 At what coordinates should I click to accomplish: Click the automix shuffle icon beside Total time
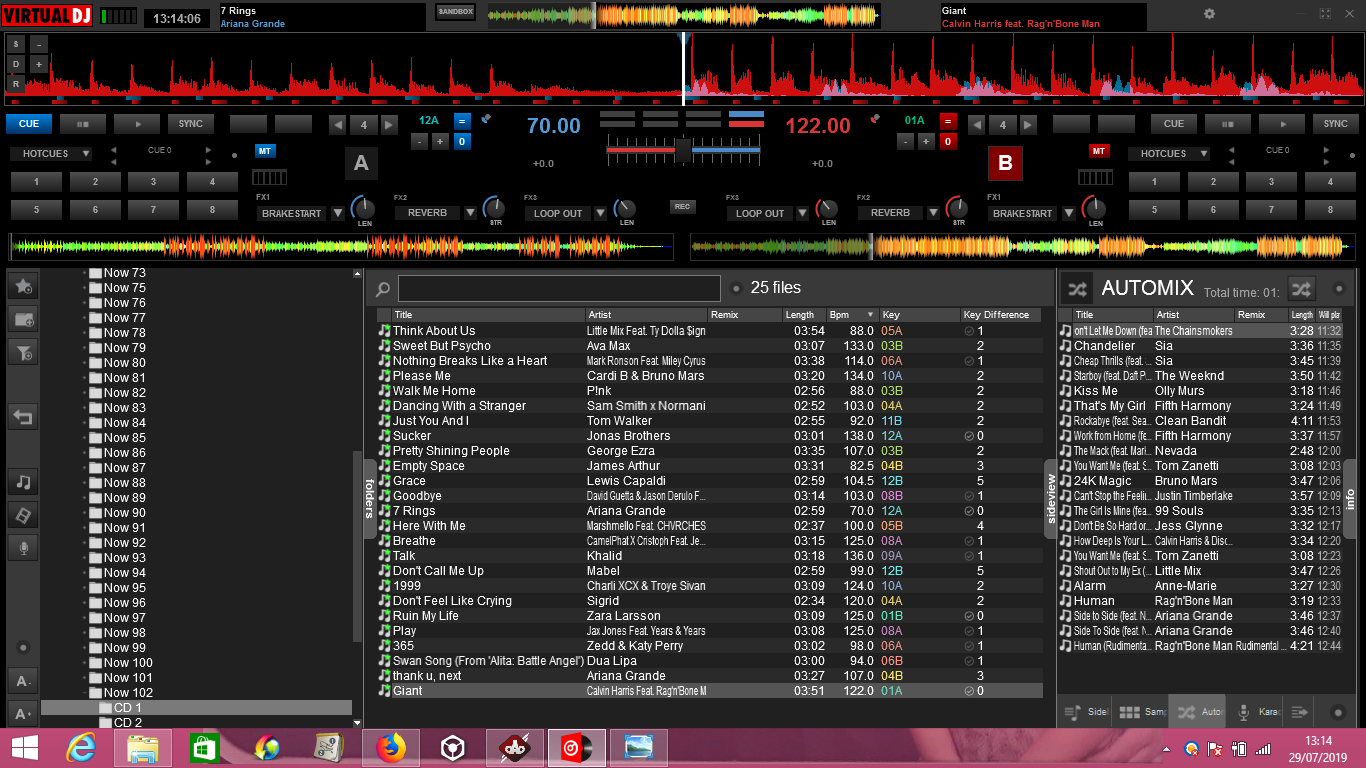[1301, 288]
